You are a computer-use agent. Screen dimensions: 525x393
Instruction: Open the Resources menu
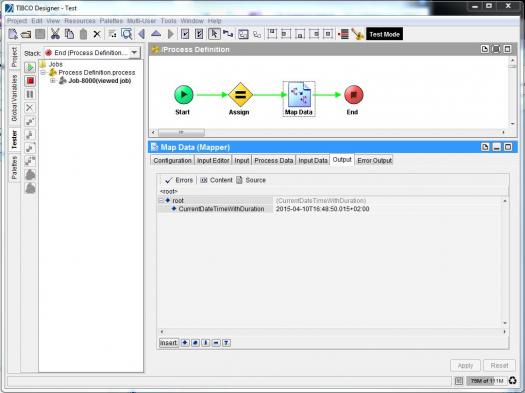pyautogui.click(x=80, y=21)
